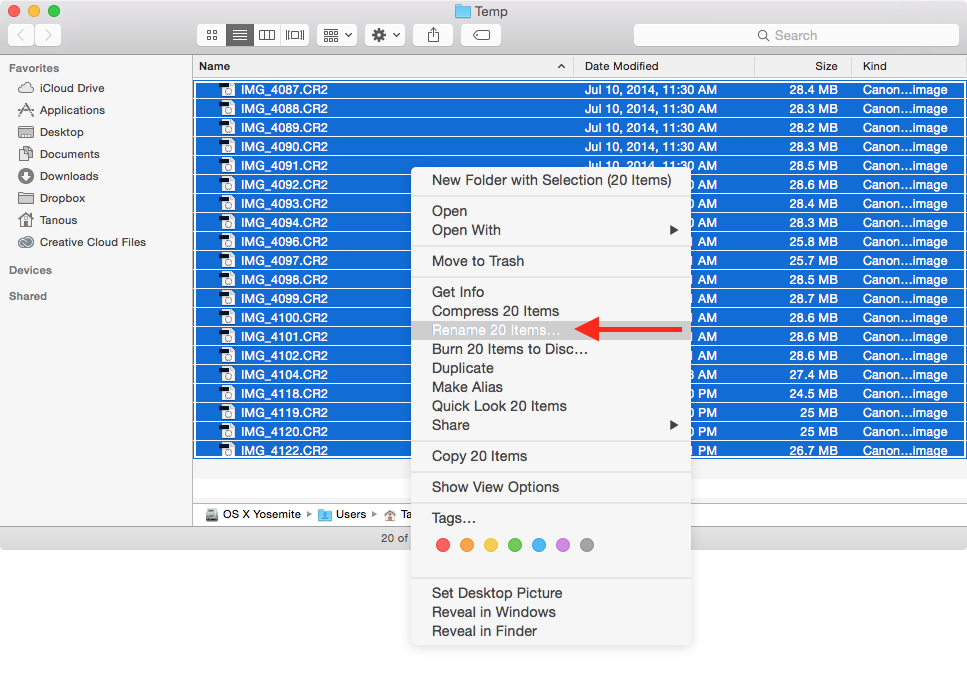
Task: Click the Temp folder title icon
Action: click(x=463, y=11)
